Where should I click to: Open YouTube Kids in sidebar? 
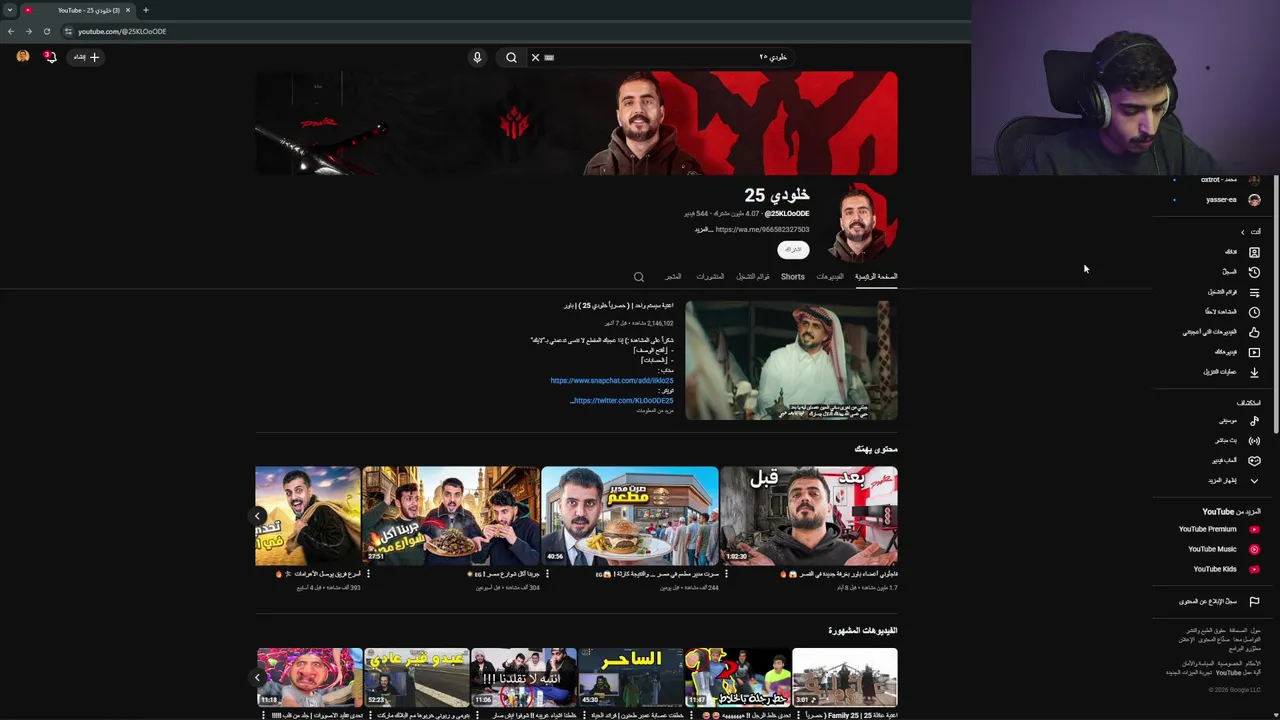tap(1225, 569)
